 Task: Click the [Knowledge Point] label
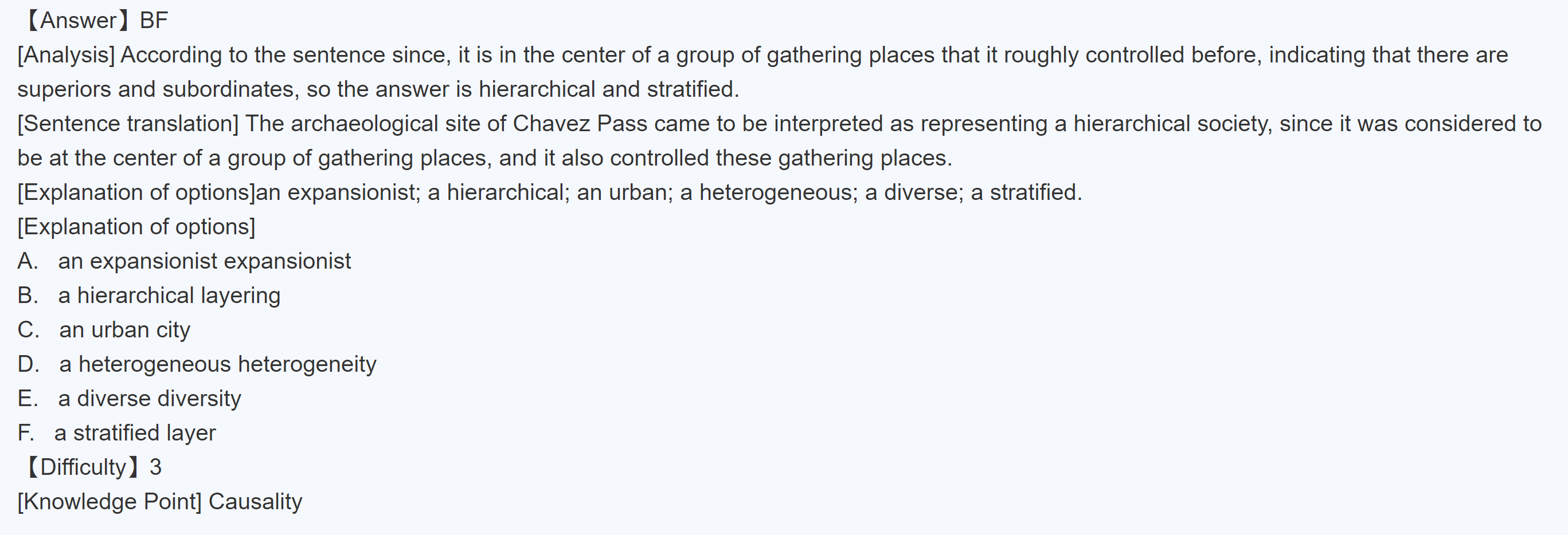110,502
